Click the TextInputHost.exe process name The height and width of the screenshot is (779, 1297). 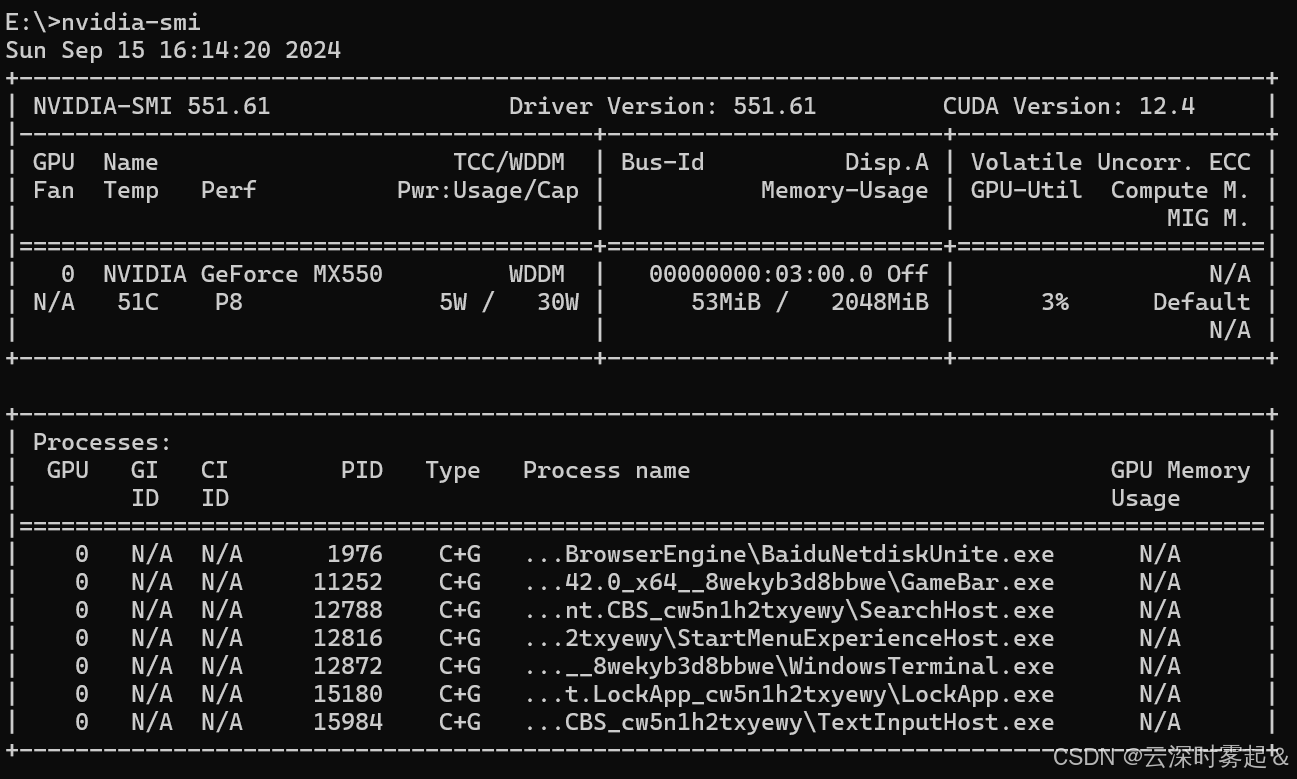click(x=789, y=722)
